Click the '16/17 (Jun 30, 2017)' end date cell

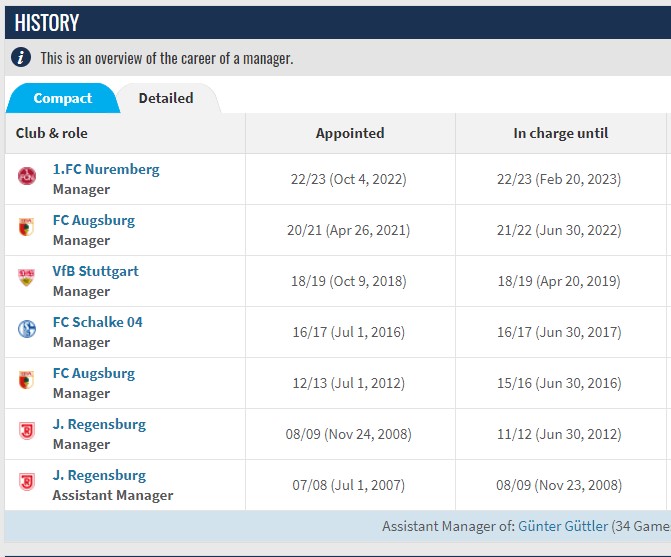click(x=559, y=332)
